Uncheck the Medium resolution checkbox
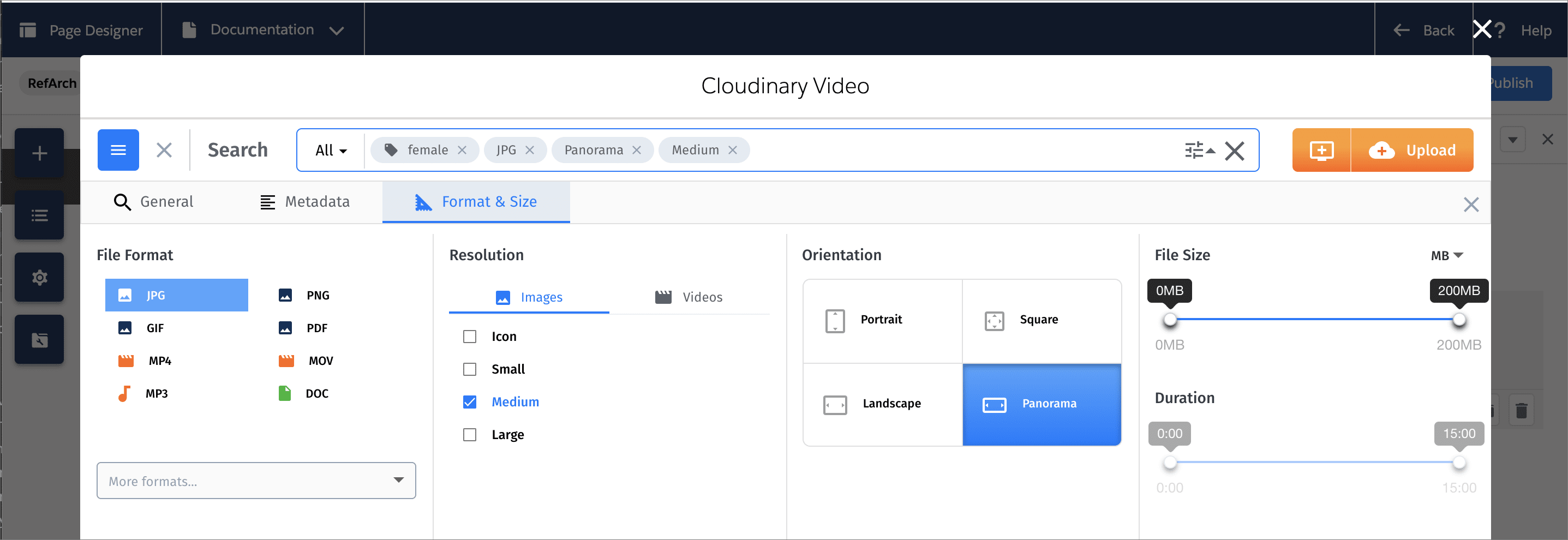This screenshot has width=1568, height=540. tap(469, 402)
